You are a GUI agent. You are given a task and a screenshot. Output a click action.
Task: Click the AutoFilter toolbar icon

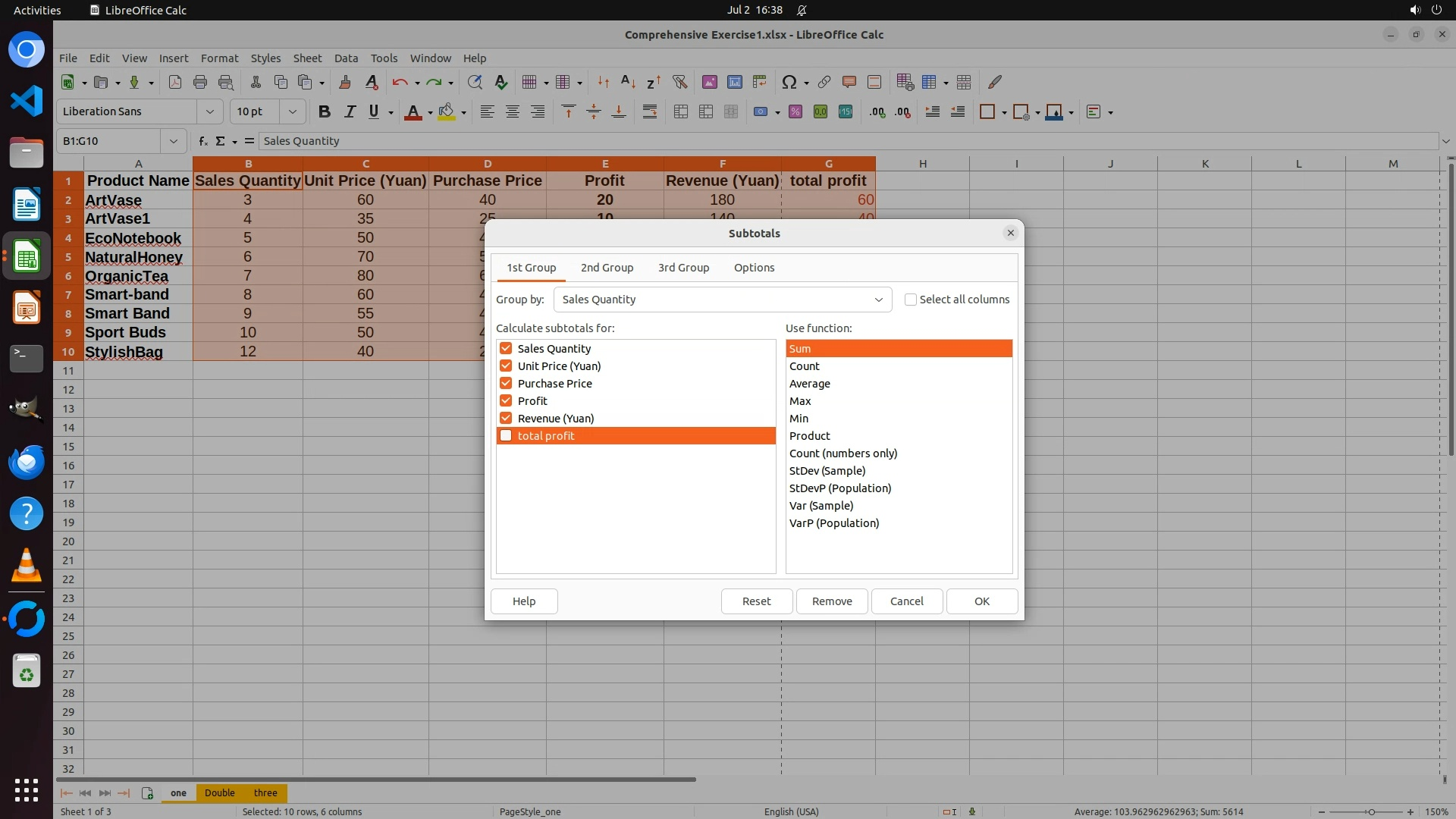(679, 82)
